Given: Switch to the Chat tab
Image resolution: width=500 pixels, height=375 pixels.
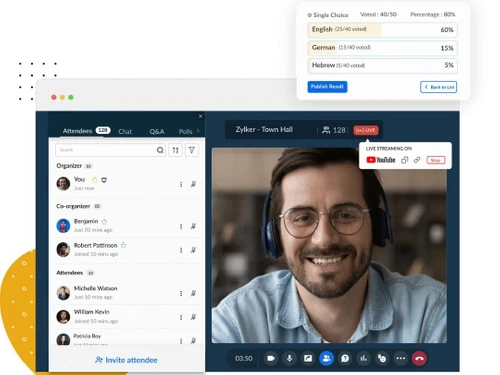Looking at the screenshot, I should [125, 131].
